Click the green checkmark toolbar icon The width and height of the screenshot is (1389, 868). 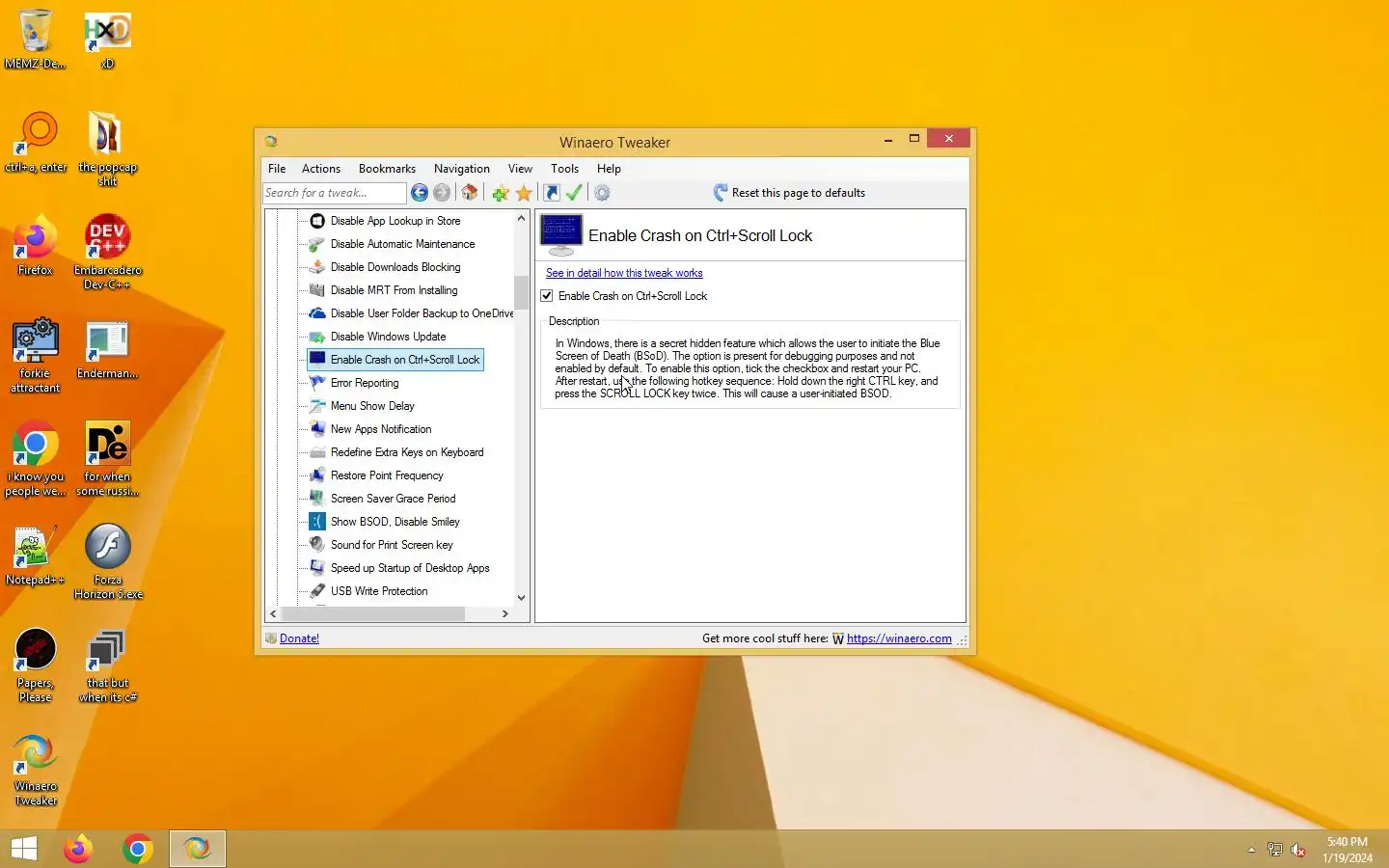tap(574, 193)
